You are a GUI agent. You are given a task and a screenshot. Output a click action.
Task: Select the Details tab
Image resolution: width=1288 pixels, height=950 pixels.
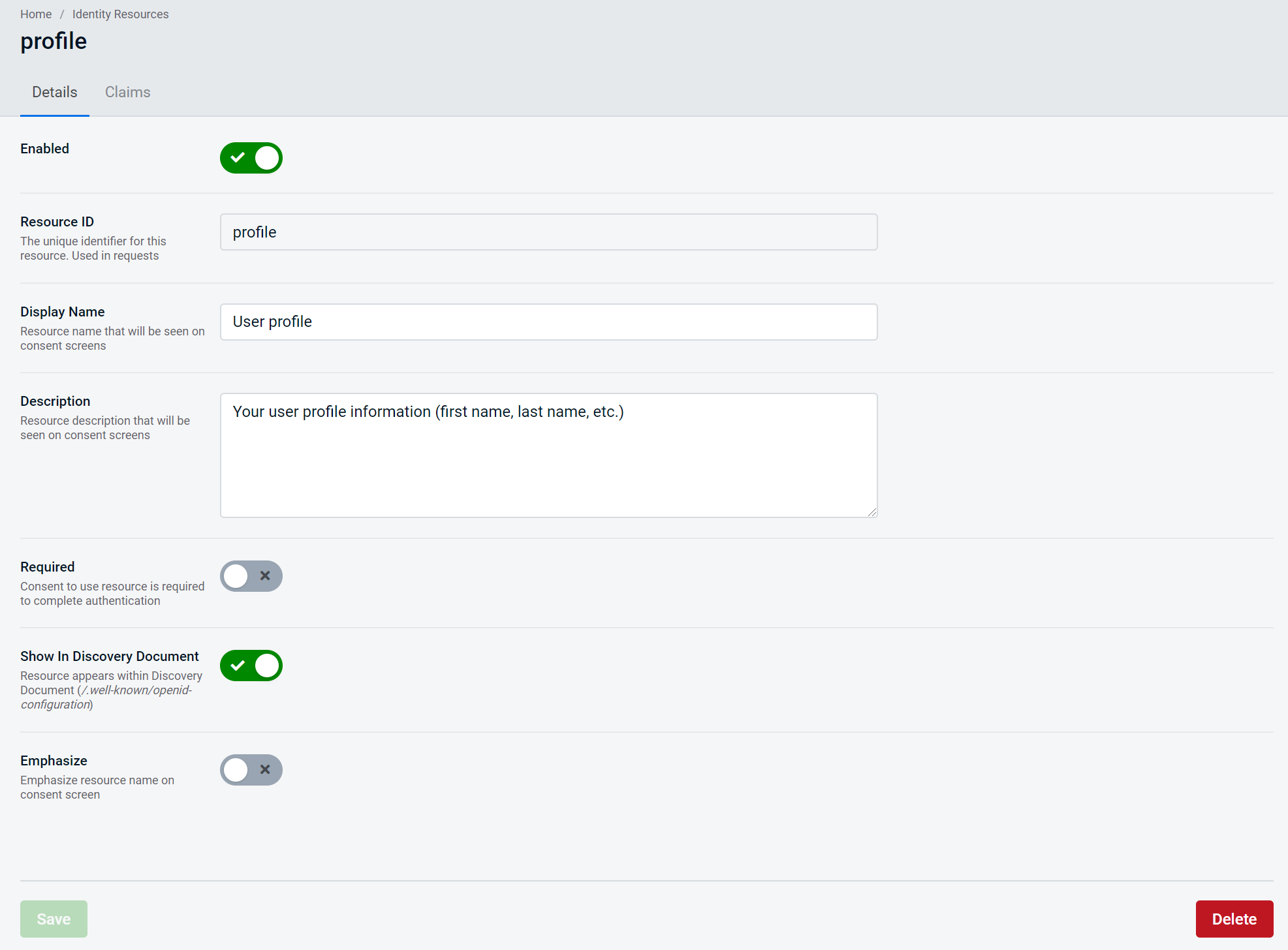click(x=55, y=92)
